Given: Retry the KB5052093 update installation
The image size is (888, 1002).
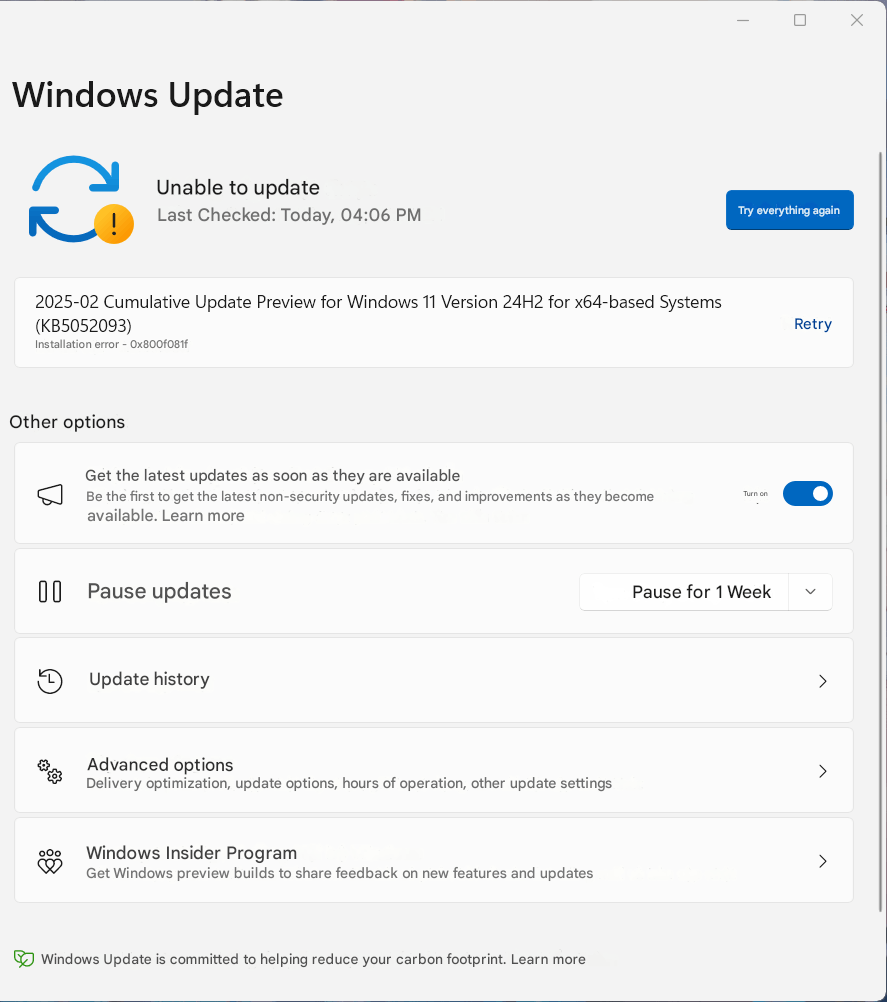Looking at the screenshot, I should (813, 324).
